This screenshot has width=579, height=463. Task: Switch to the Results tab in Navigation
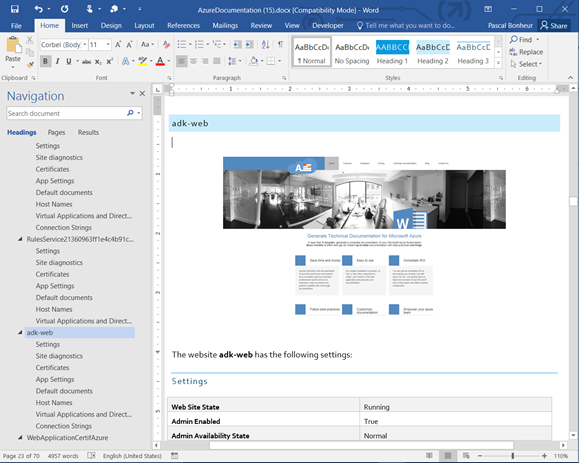click(x=88, y=132)
